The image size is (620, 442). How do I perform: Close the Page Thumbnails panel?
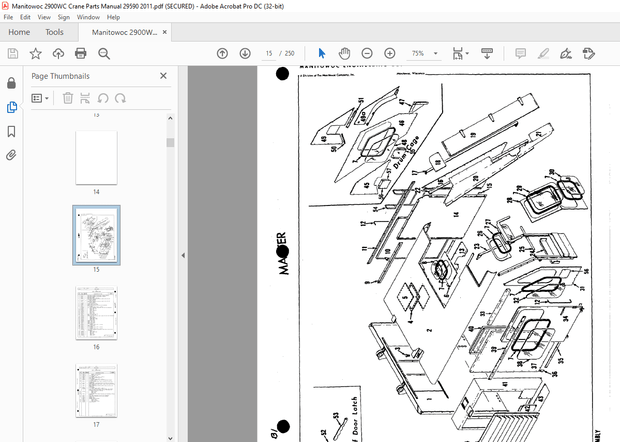pyautogui.click(x=163, y=76)
